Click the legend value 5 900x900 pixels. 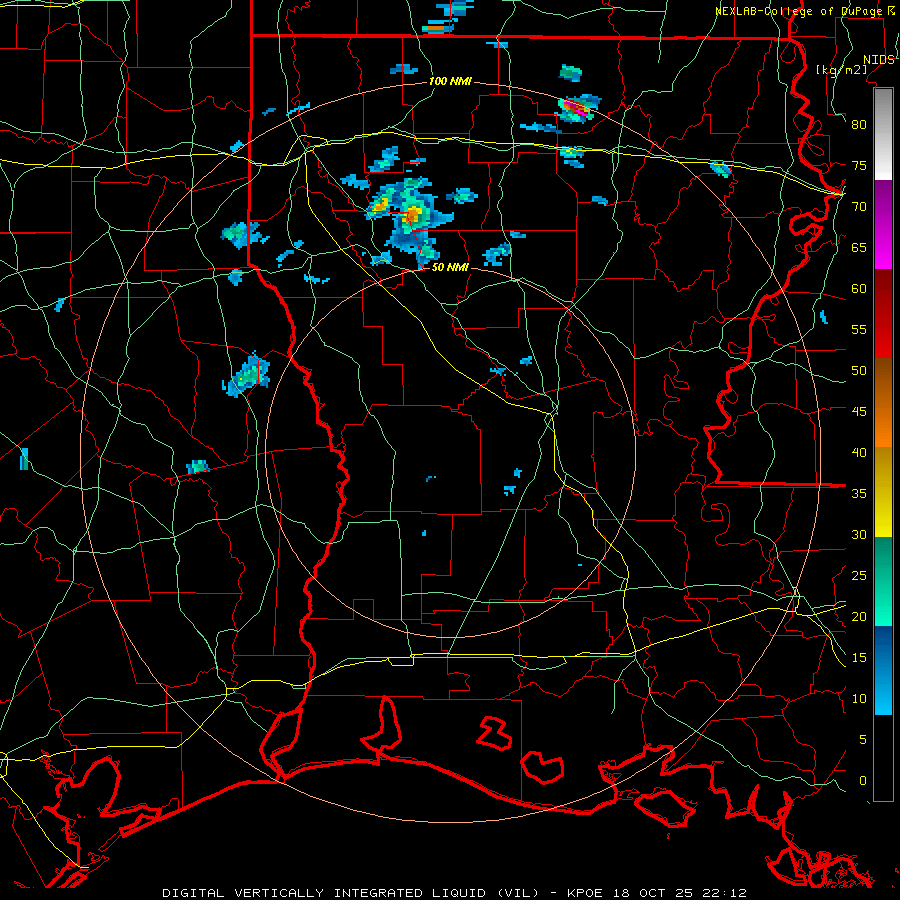pyautogui.click(x=862, y=740)
